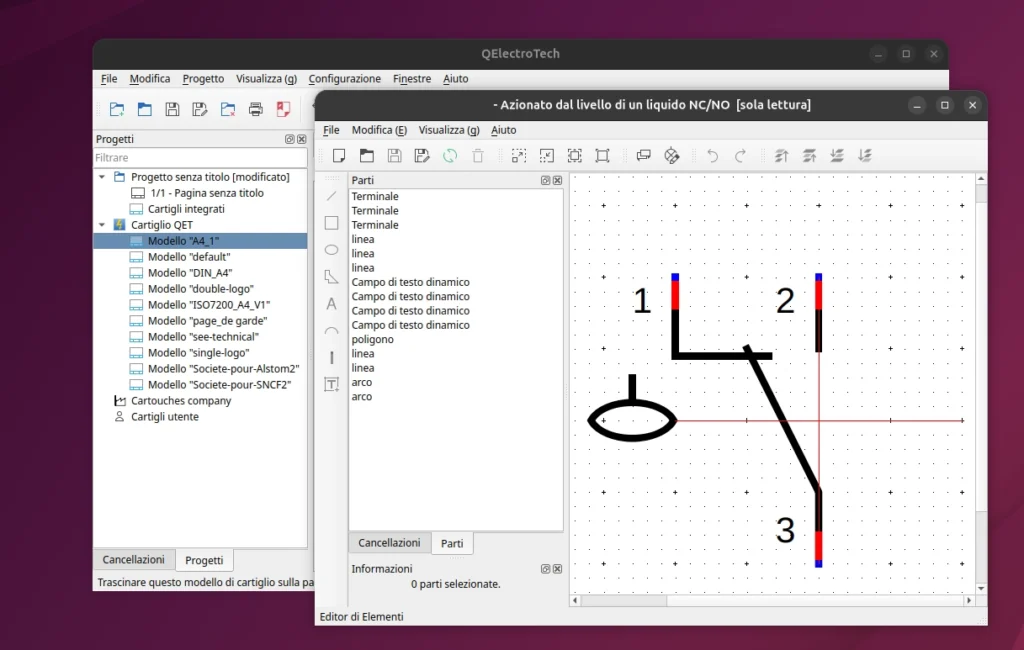Select 'poligono' in the Parti list

pyautogui.click(x=372, y=340)
